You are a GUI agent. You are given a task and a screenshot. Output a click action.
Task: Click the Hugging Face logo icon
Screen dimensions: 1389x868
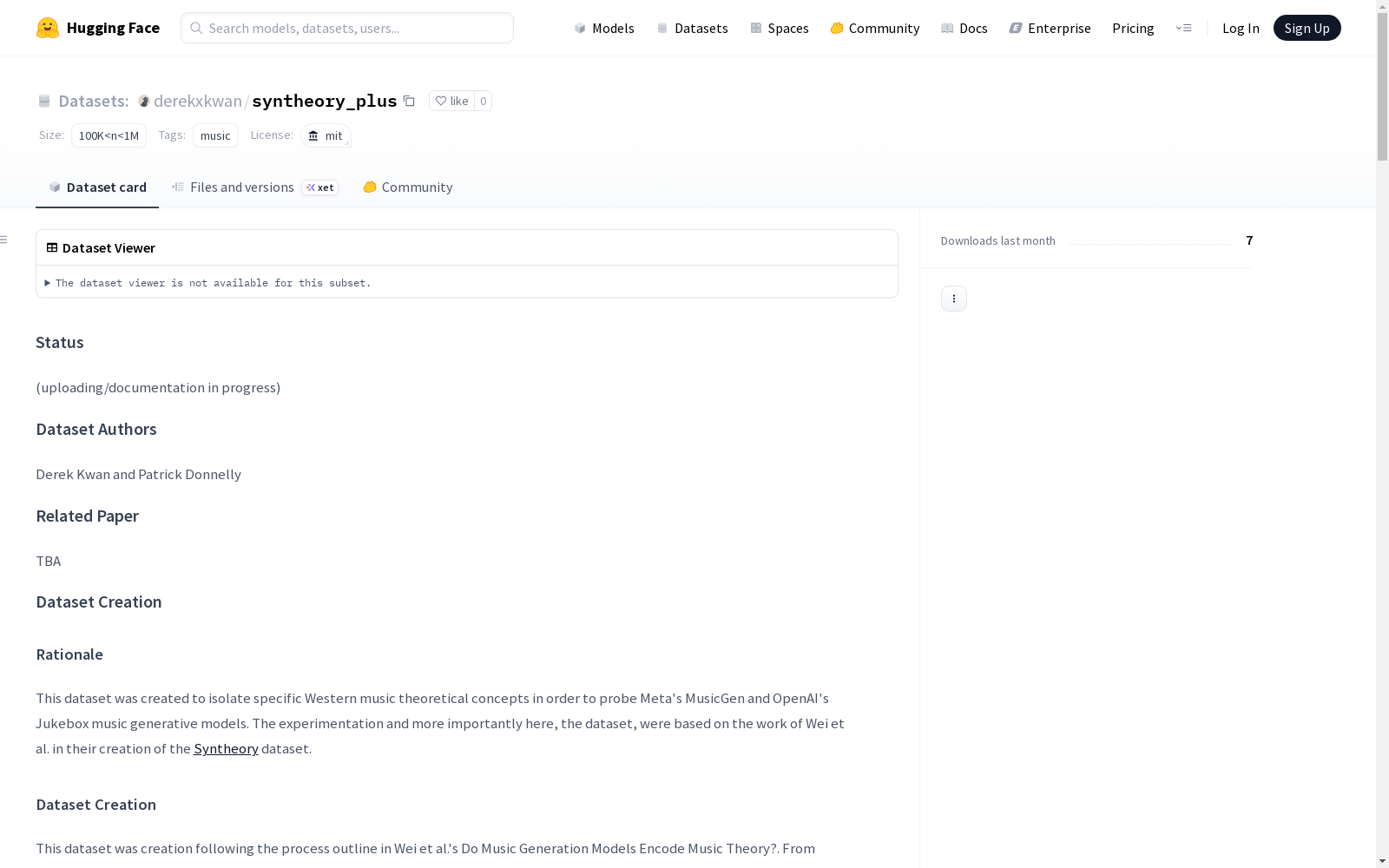pos(48,28)
